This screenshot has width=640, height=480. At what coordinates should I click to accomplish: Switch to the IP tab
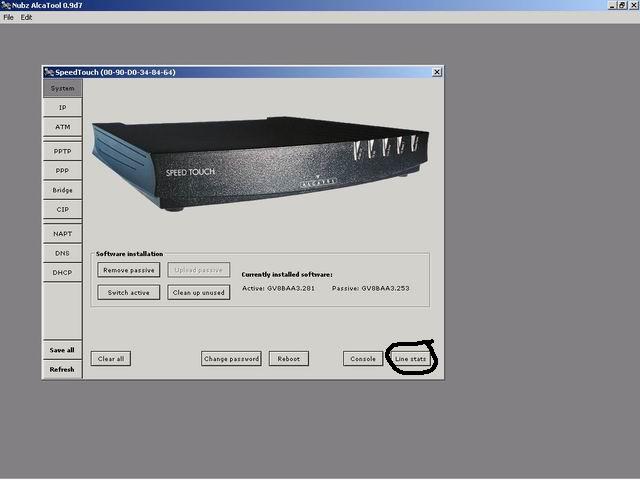point(62,107)
